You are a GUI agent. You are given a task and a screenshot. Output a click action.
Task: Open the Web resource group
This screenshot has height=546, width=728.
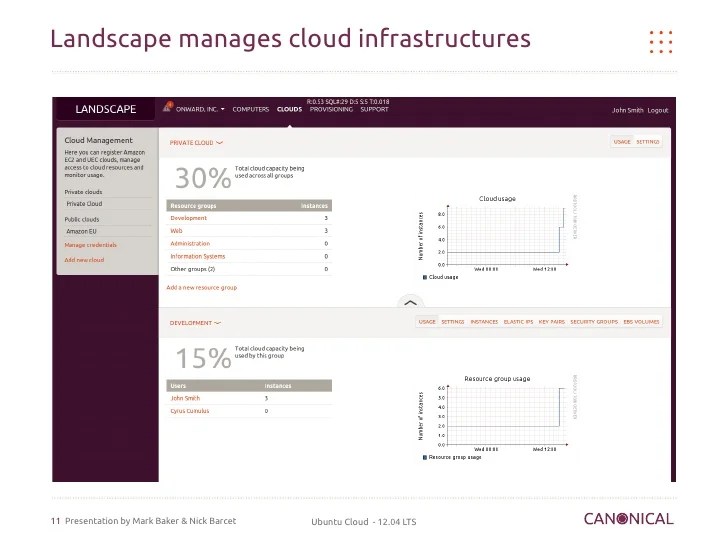[176, 231]
